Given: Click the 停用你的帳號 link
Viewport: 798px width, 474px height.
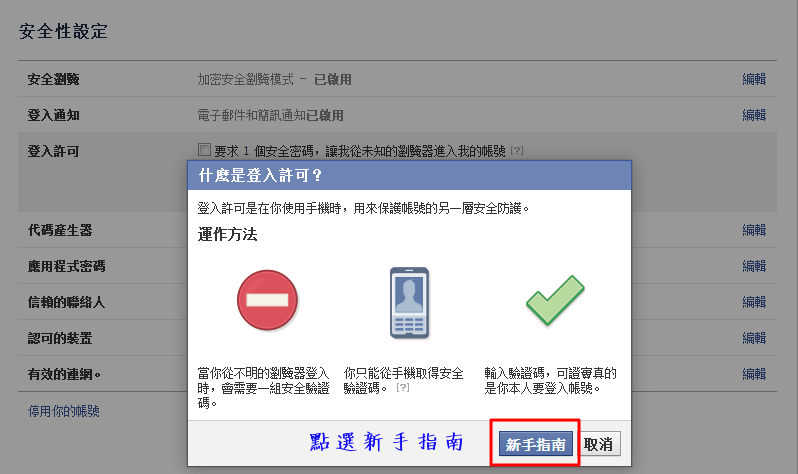Looking at the screenshot, I should (64, 411).
